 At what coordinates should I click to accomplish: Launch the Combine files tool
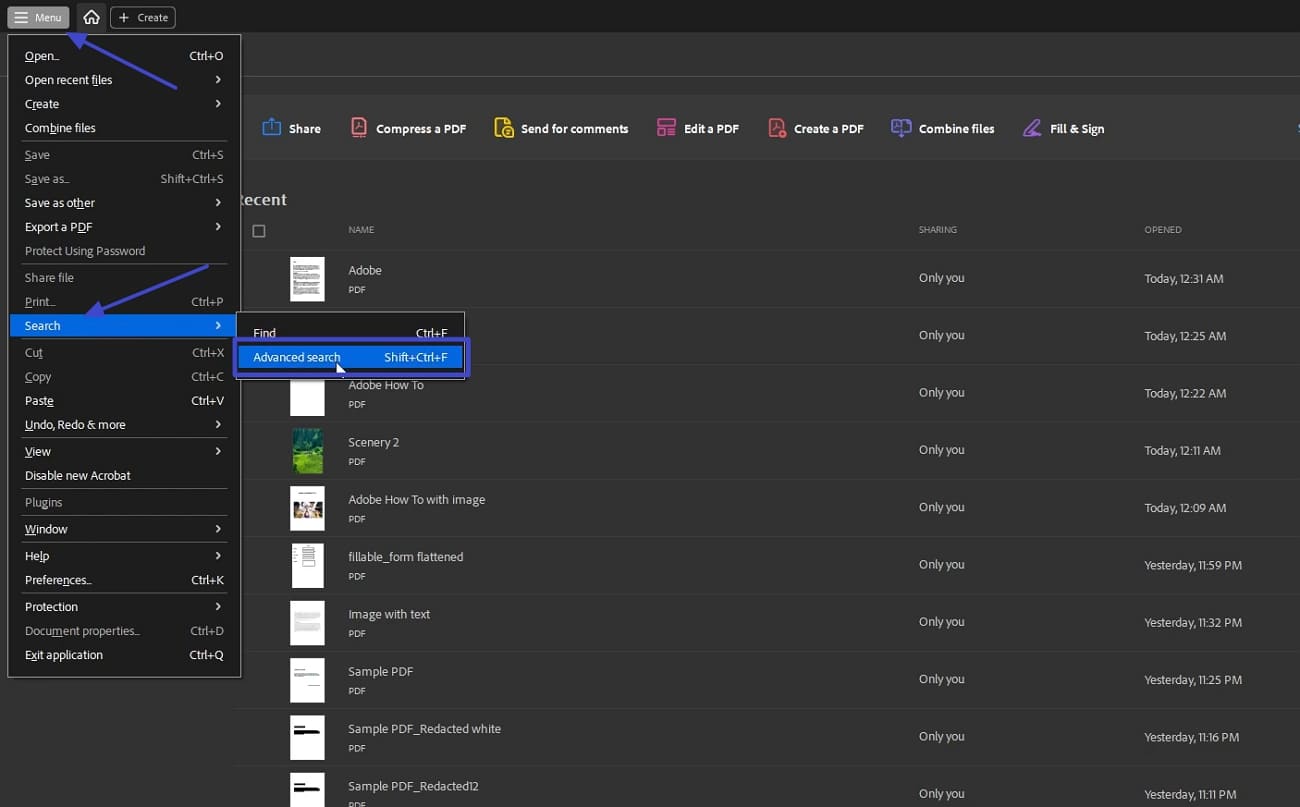[941, 128]
